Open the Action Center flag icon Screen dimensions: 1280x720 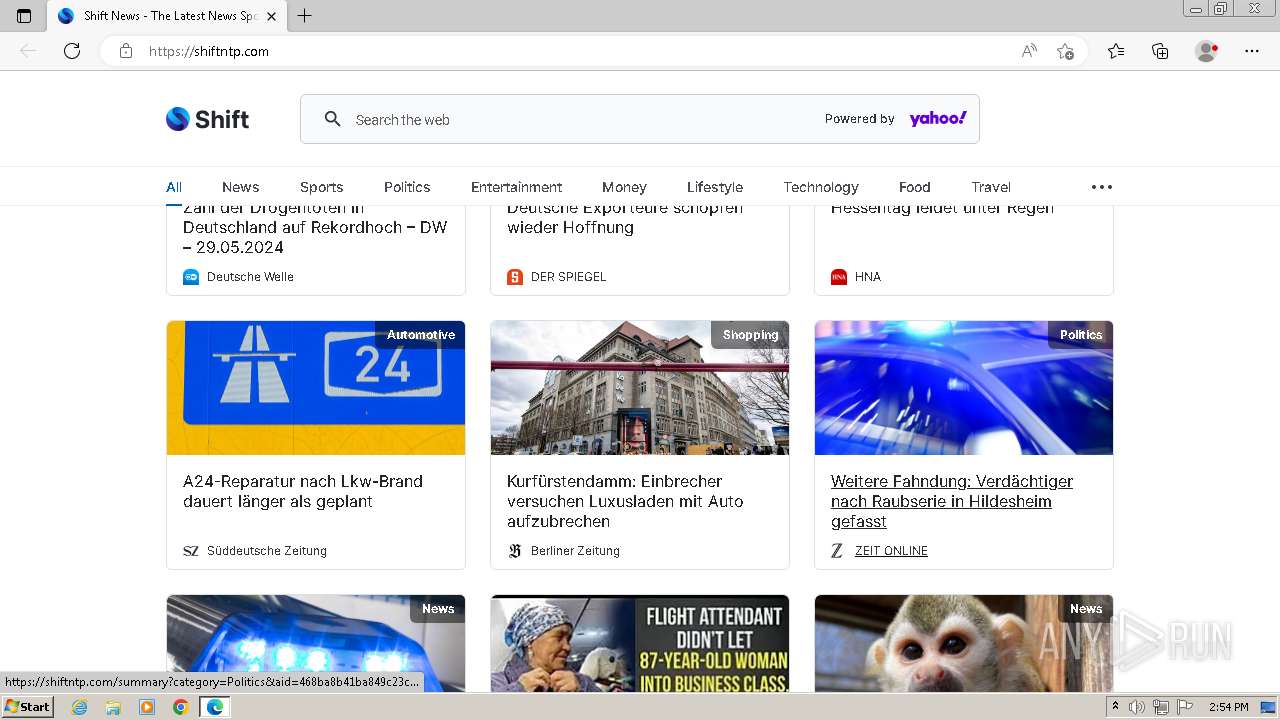click(x=1185, y=707)
